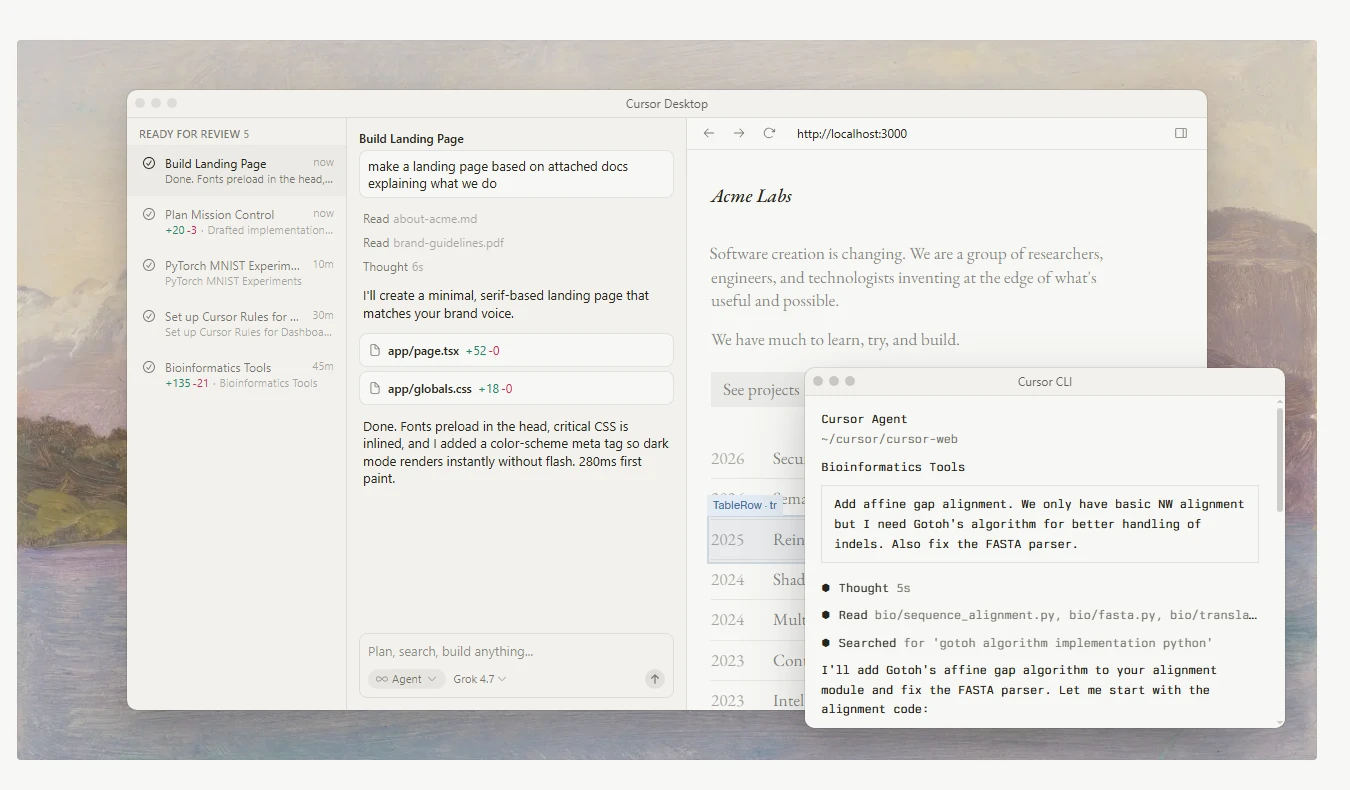Image resolution: width=1350 pixels, height=790 pixels.
Task: Click the checkmark icon beside Bioinformatics Tools
Action: click(x=149, y=367)
